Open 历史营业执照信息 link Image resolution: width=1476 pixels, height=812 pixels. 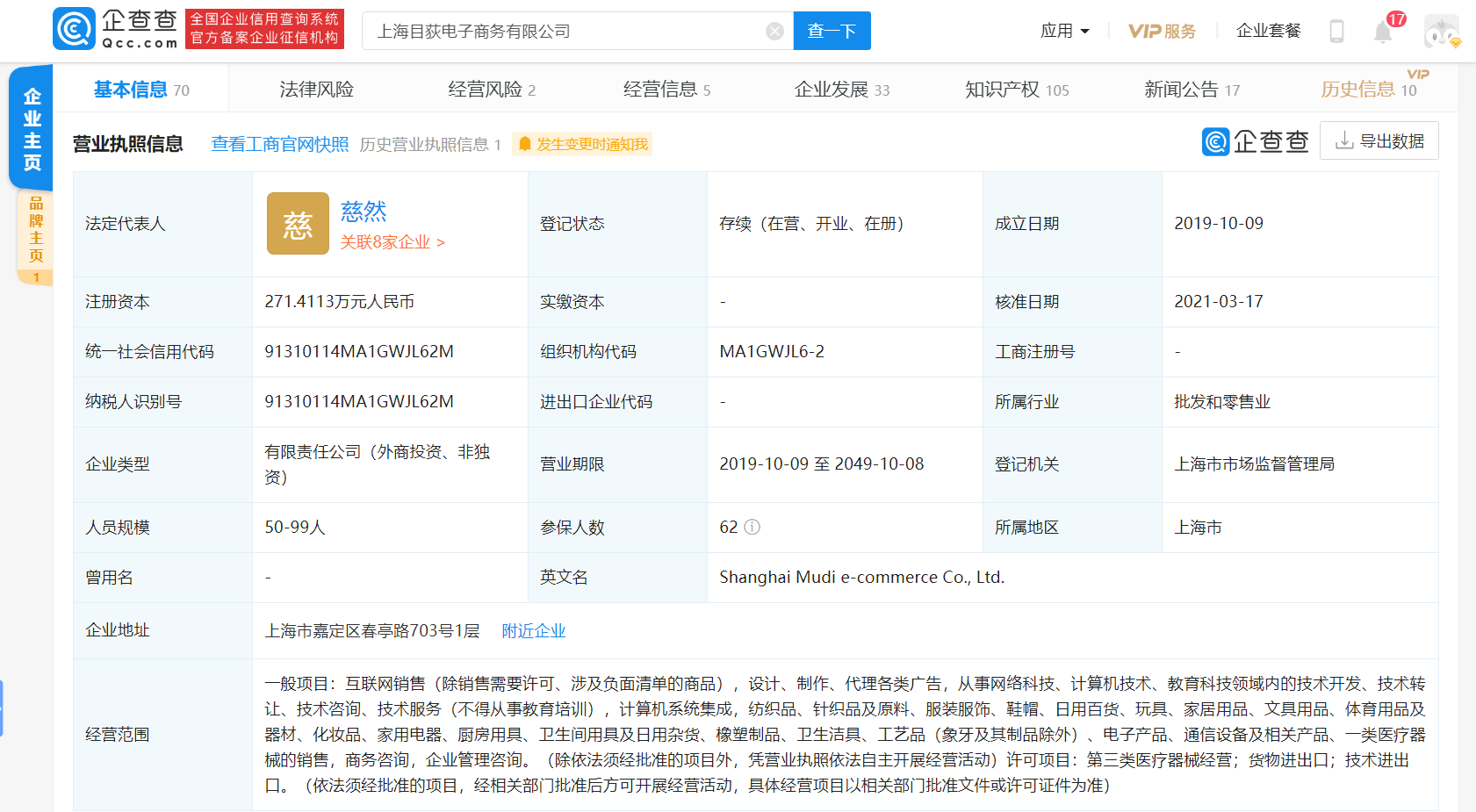click(430, 144)
